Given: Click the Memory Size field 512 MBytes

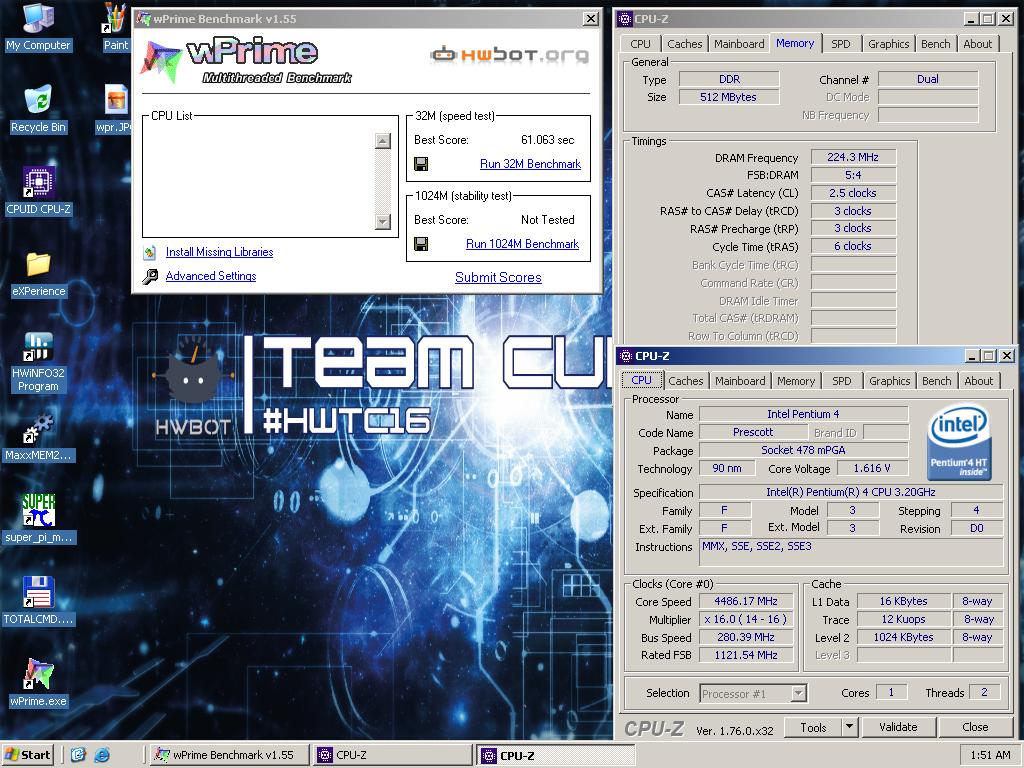Looking at the screenshot, I should 729,97.
